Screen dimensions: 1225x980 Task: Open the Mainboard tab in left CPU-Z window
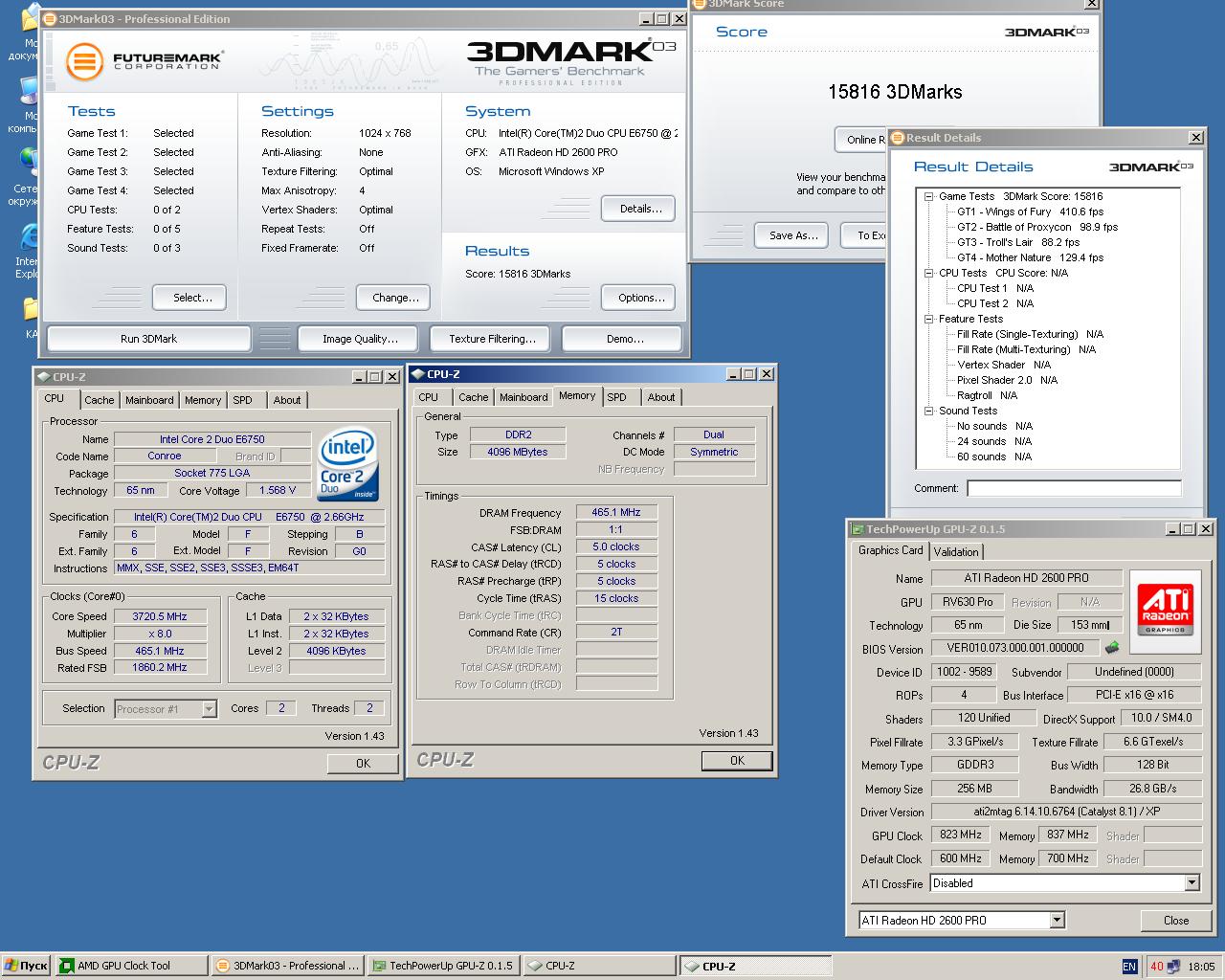[149, 400]
